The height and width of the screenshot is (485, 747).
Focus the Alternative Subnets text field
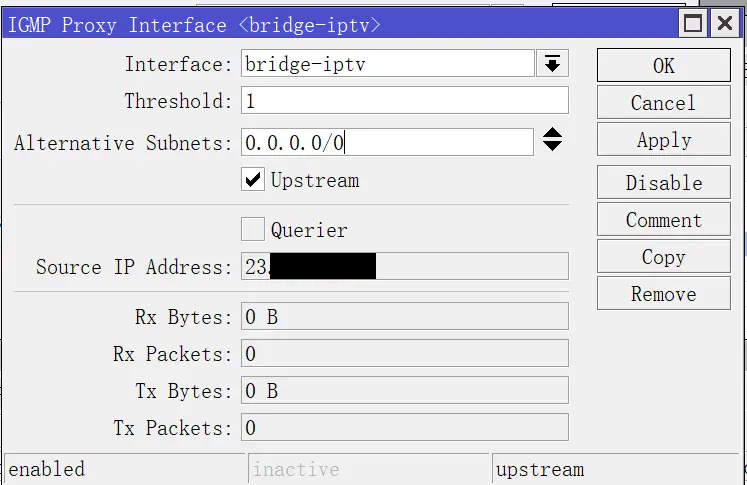click(x=387, y=141)
